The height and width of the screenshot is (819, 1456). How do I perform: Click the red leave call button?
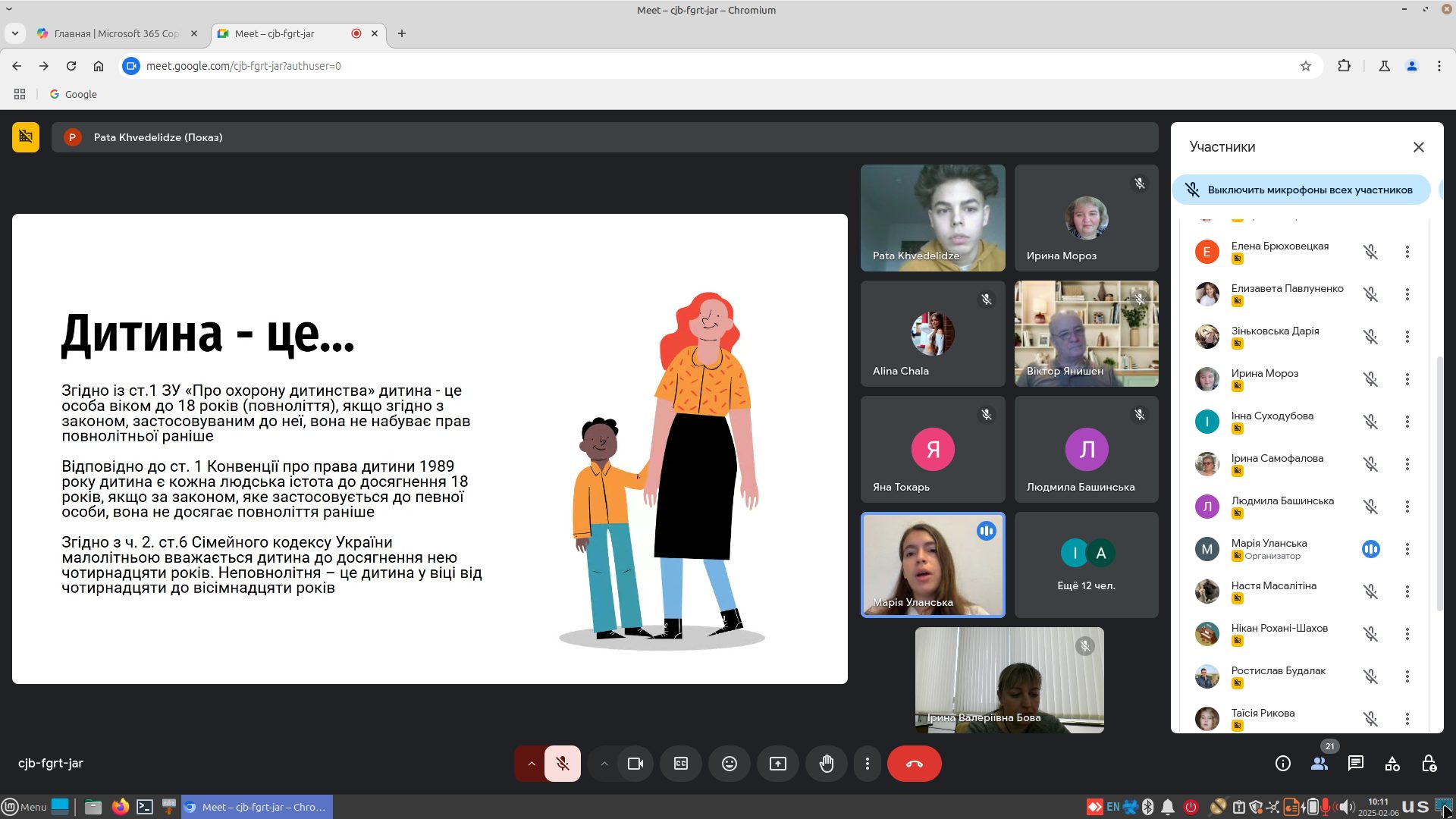tap(915, 764)
